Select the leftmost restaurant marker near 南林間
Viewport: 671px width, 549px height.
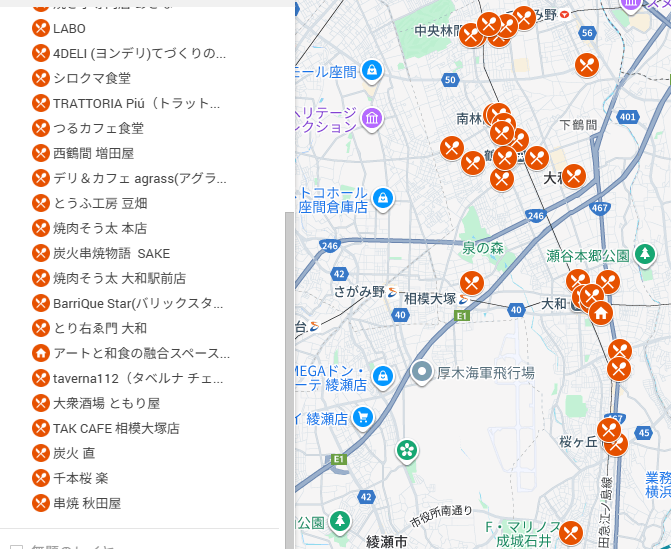click(452, 148)
